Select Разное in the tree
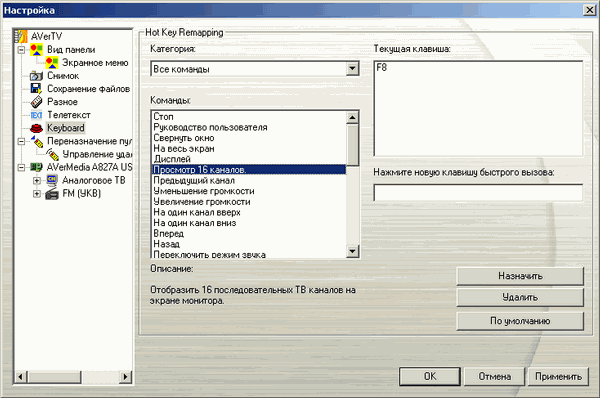The width and height of the screenshot is (600, 398). click(62, 102)
